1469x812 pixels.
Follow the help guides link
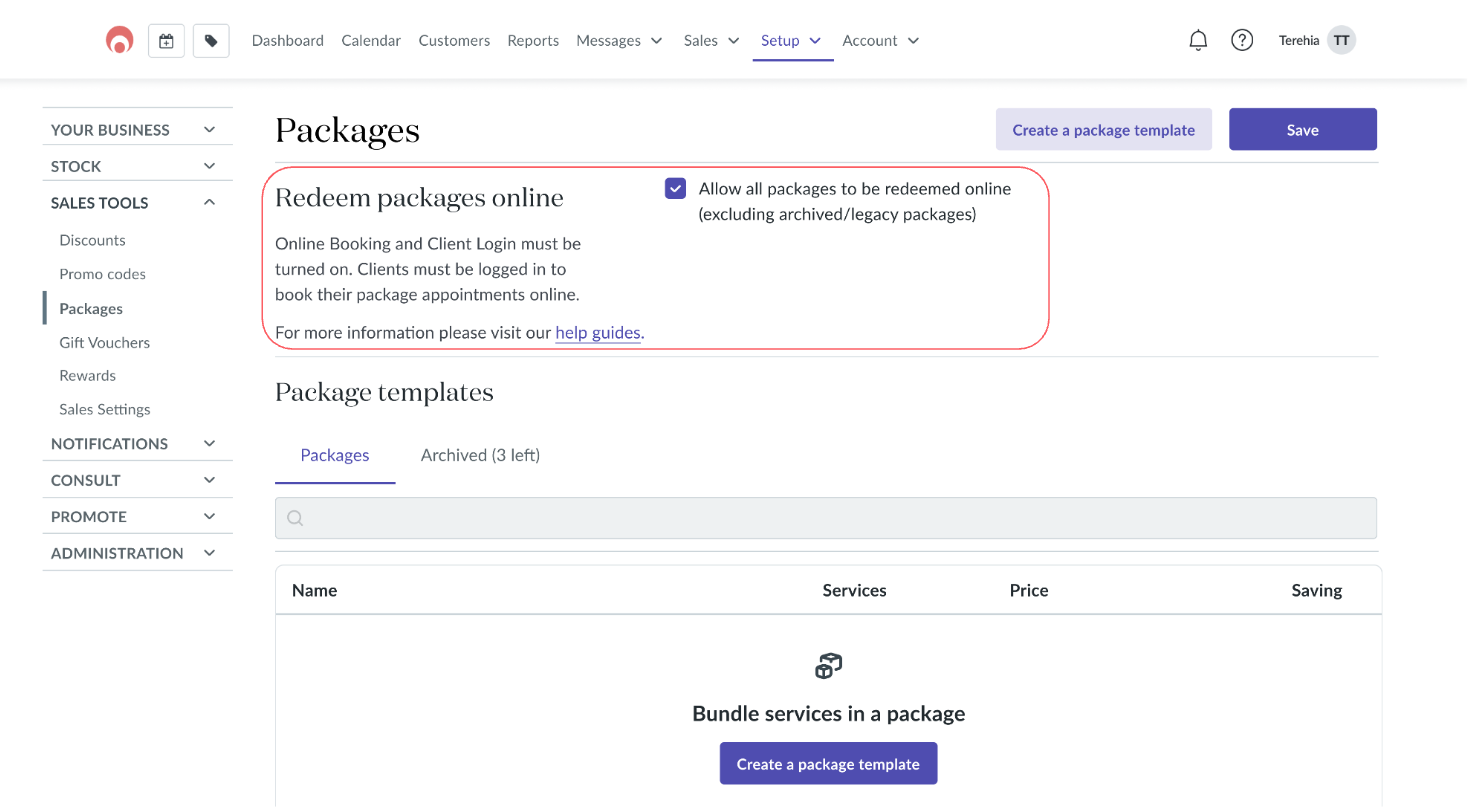pos(597,333)
